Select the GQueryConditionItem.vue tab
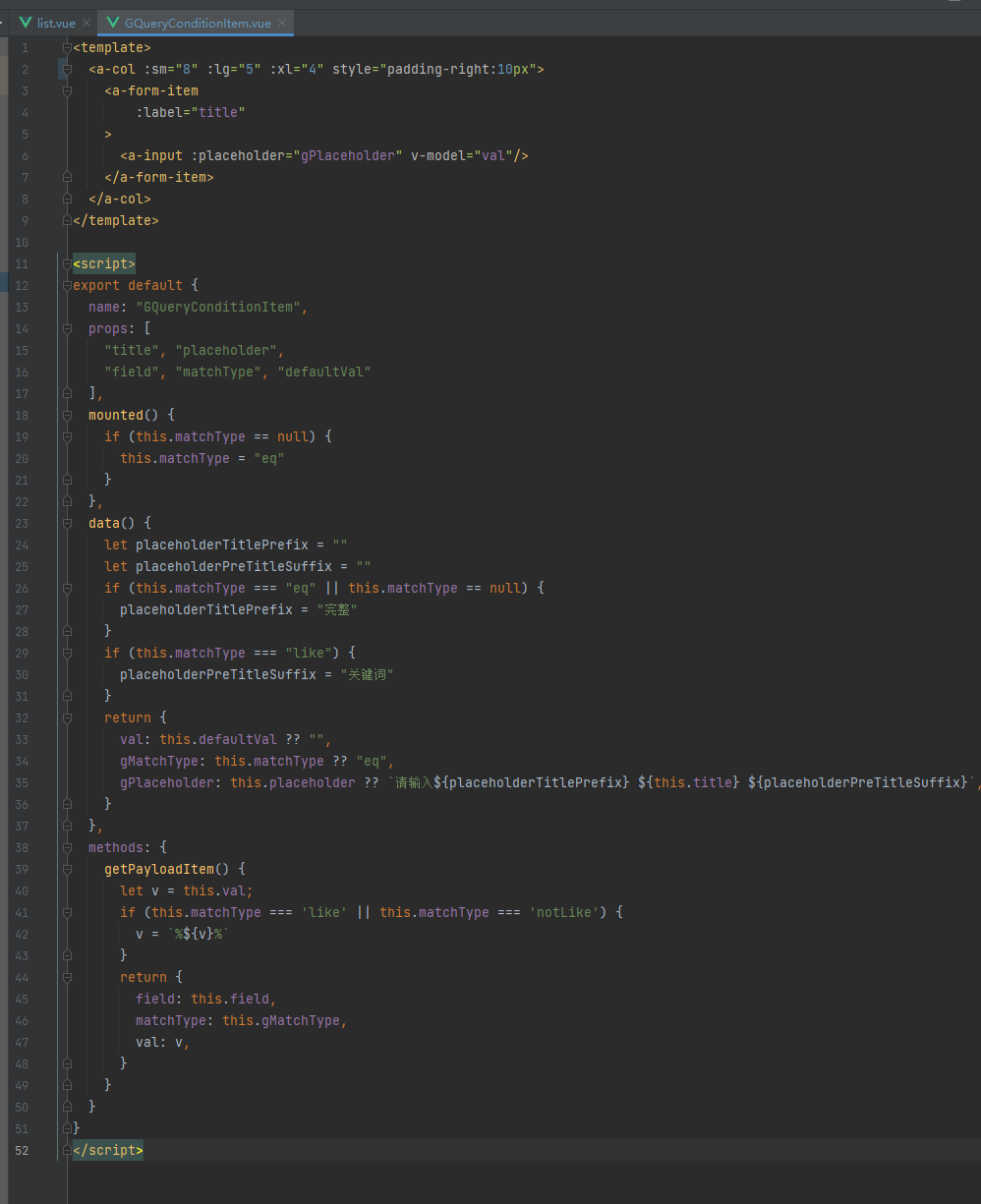 [197, 24]
